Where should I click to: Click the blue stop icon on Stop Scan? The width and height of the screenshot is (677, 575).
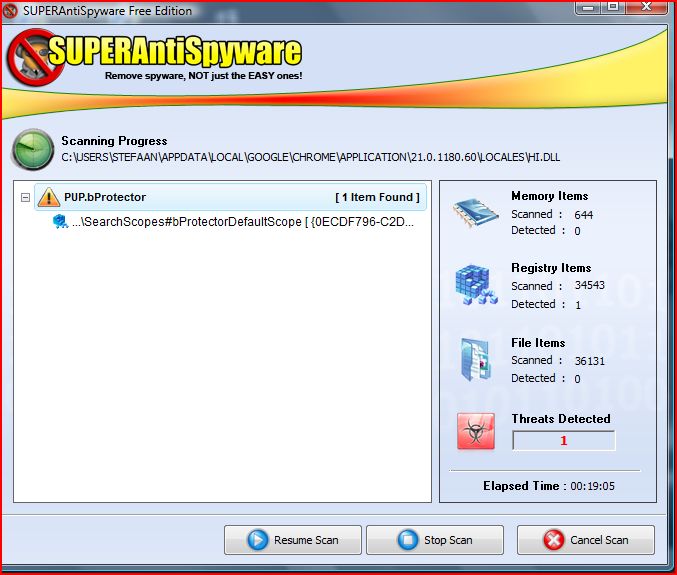coord(408,540)
